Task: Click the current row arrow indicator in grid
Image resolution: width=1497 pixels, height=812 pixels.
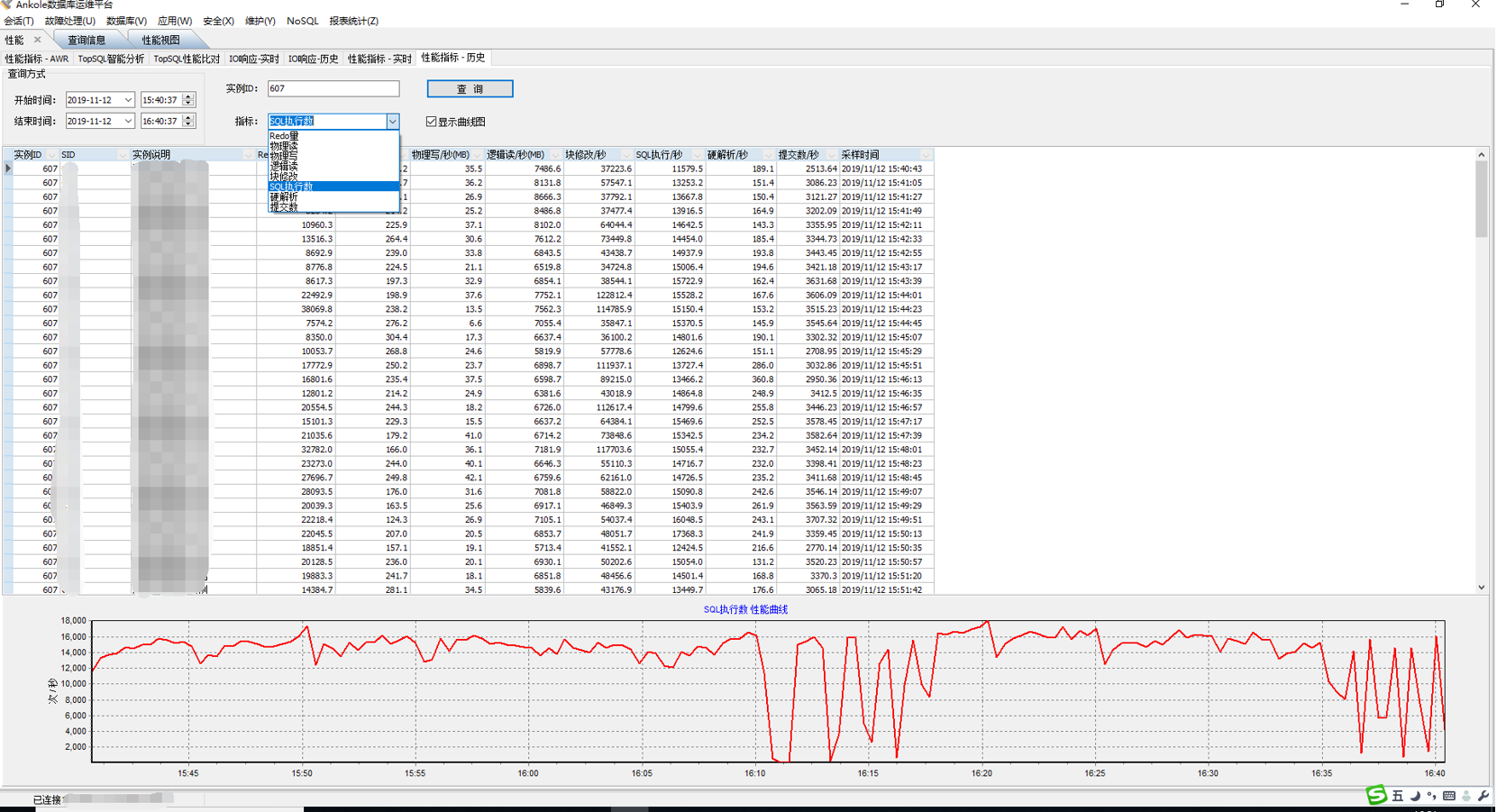Action: click(8, 169)
